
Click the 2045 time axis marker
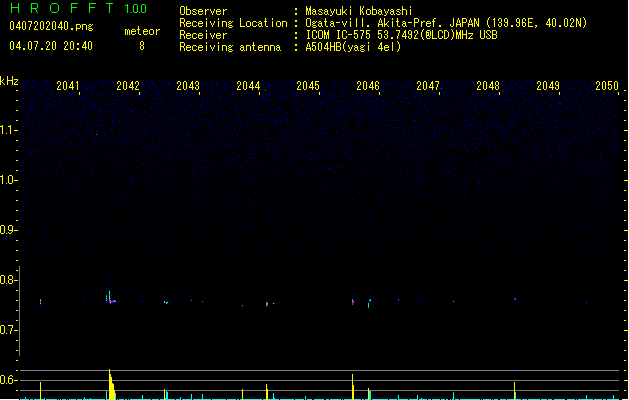point(308,86)
